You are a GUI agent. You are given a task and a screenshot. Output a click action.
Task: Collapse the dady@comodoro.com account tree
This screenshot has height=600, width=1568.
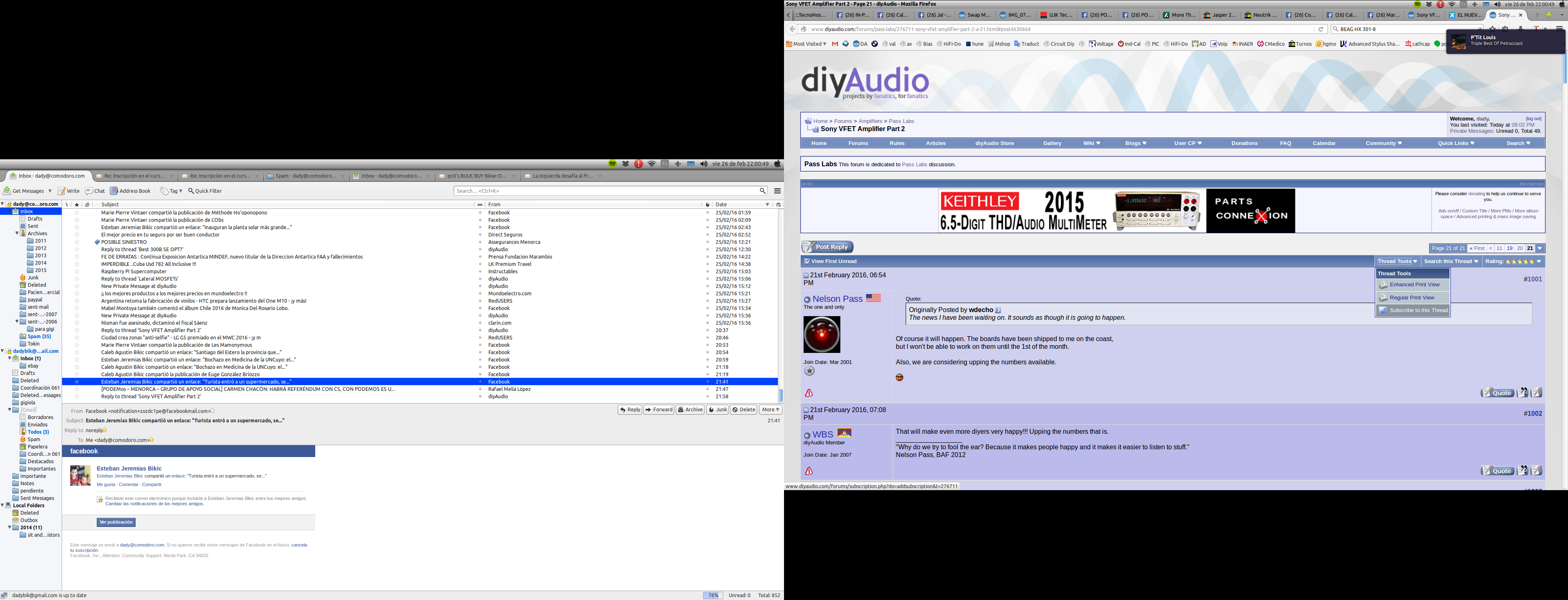coord(2,204)
